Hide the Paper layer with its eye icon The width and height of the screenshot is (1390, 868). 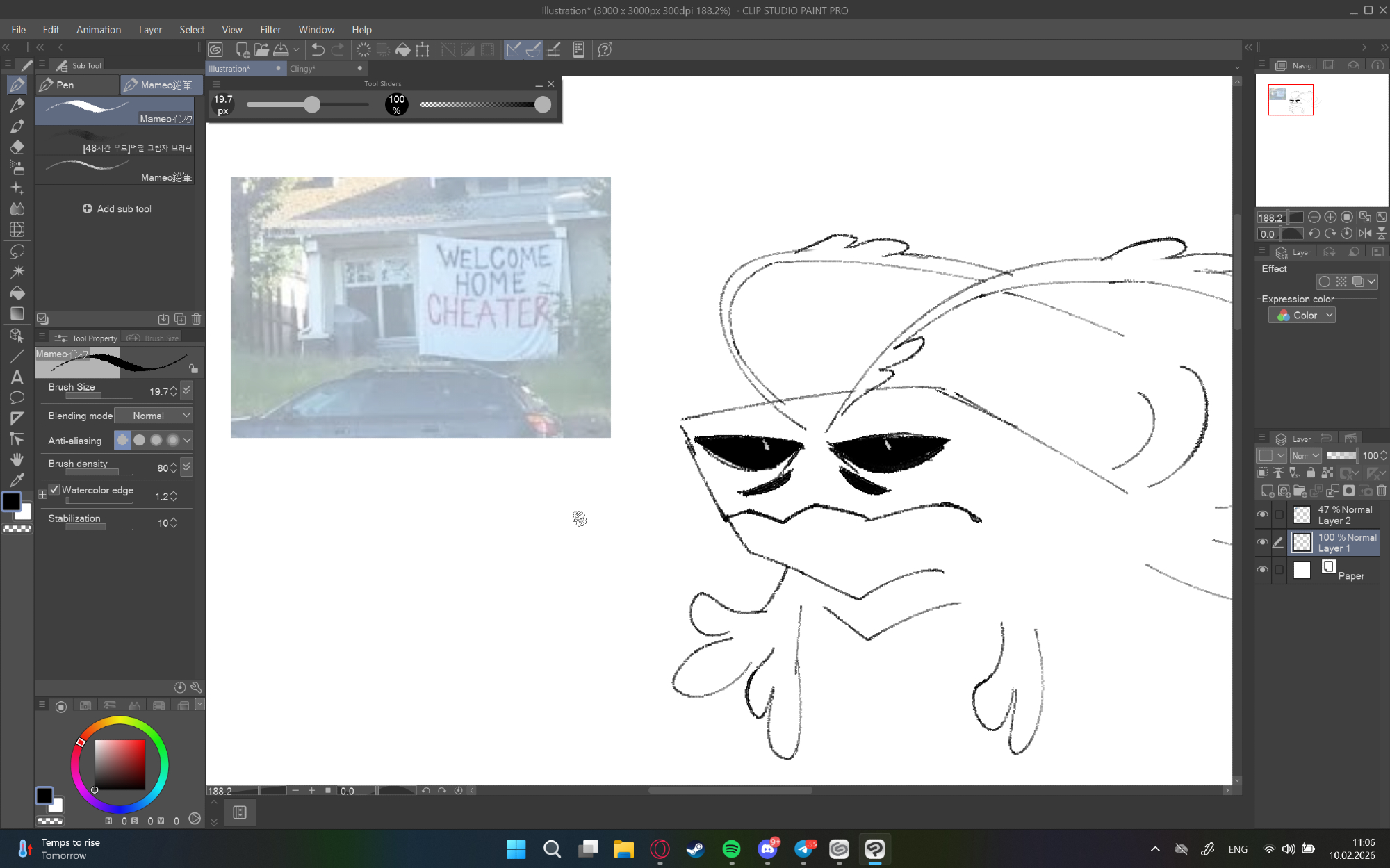point(1262,570)
